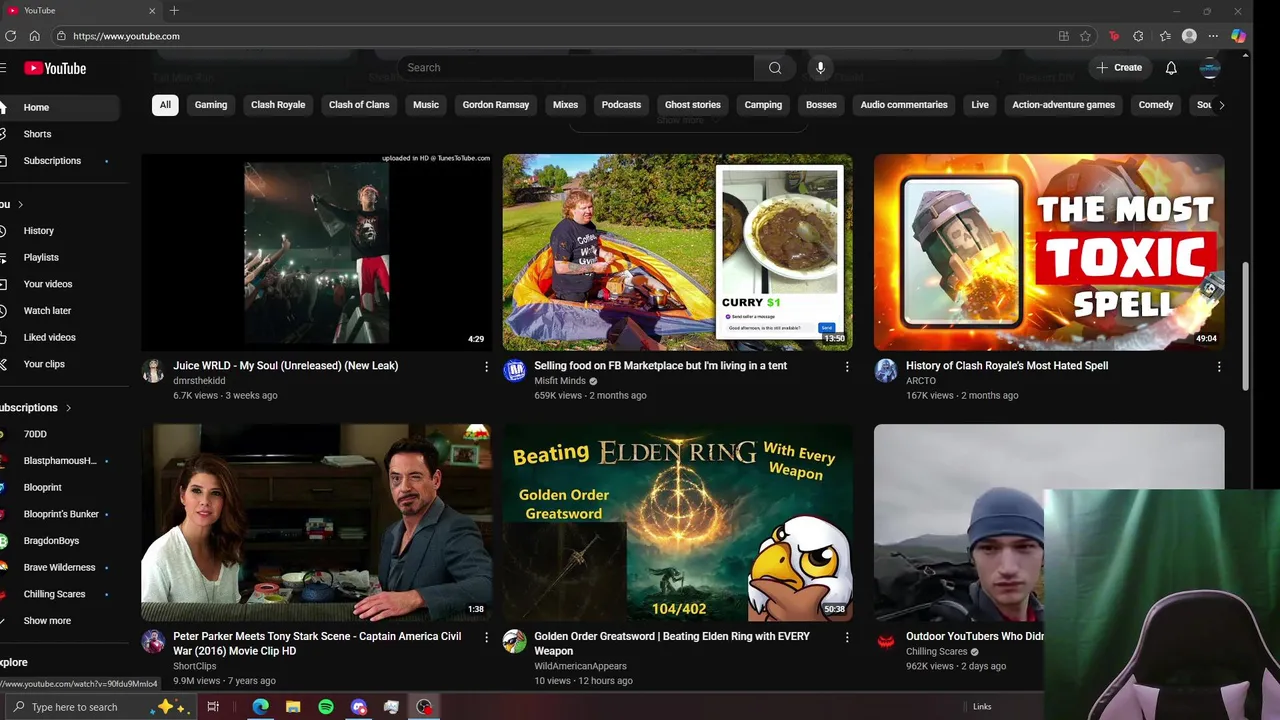Click the Juice WRLD video thumbnail

point(317,252)
